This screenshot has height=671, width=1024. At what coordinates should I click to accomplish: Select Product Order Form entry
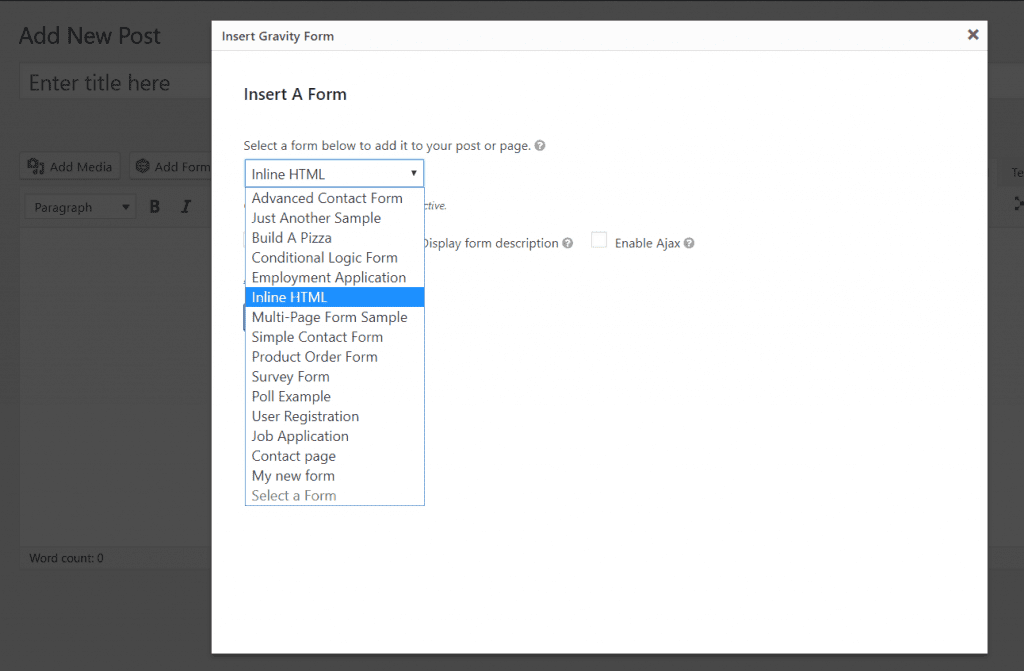click(x=334, y=357)
